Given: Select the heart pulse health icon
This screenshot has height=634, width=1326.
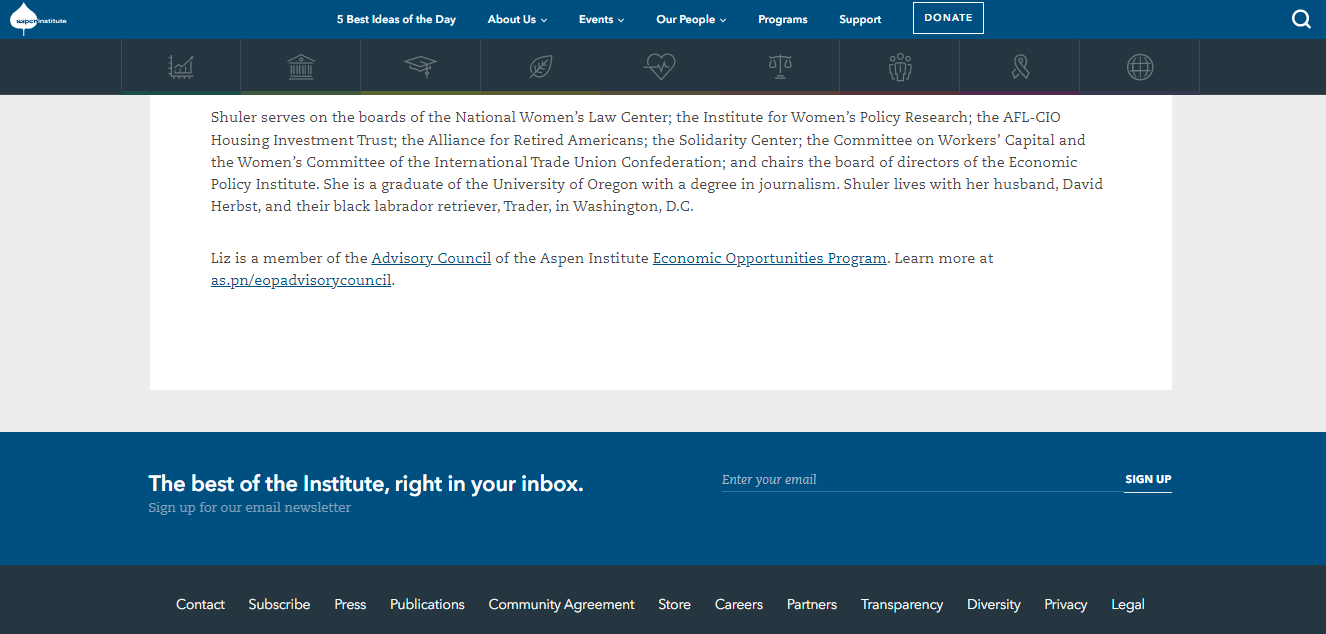Looking at the screenshot, I should click(x=660, y=67).
